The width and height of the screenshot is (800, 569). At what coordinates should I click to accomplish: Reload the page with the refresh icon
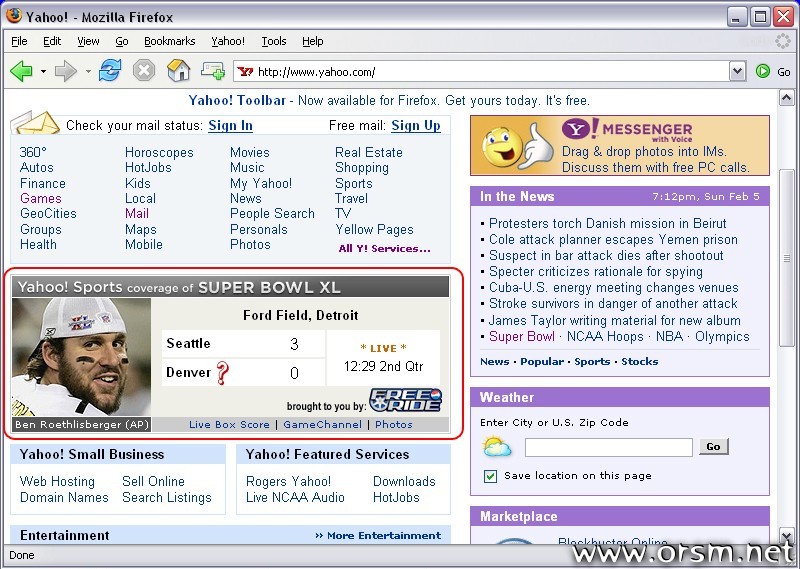110,70
